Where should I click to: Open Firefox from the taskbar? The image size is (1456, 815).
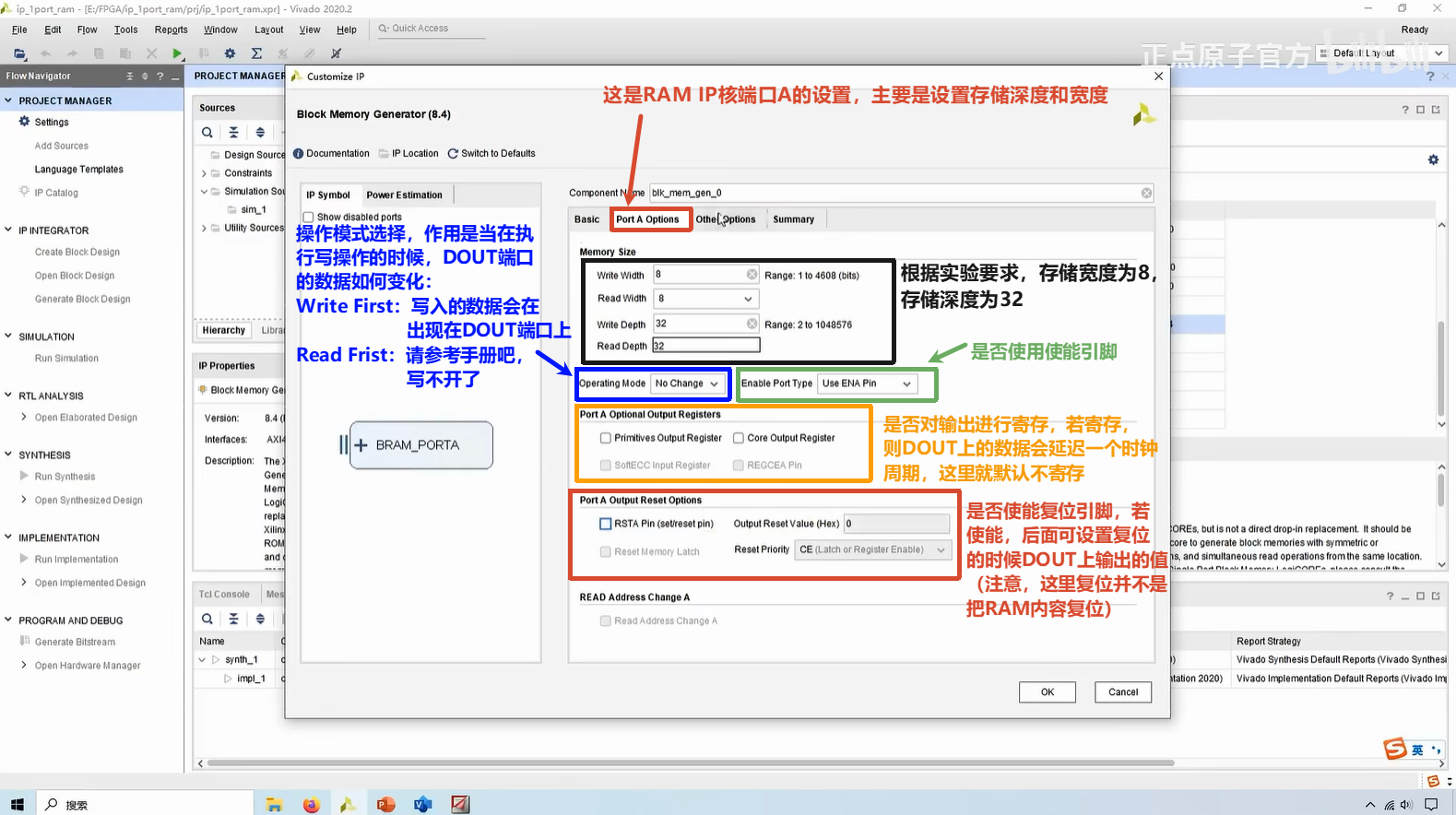coord(311,805)
